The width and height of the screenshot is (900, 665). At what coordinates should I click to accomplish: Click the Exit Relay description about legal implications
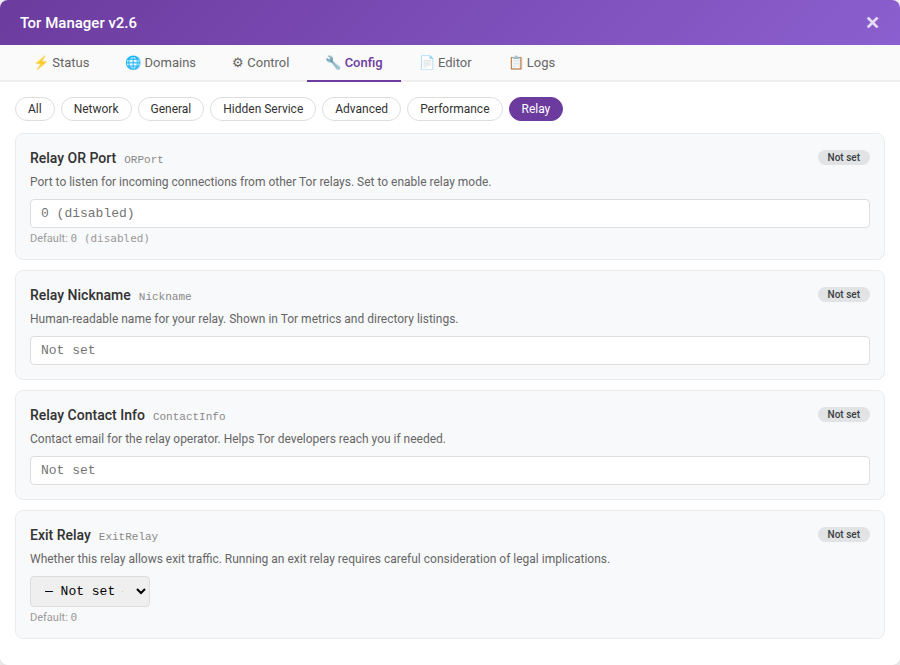pos(320,559)
